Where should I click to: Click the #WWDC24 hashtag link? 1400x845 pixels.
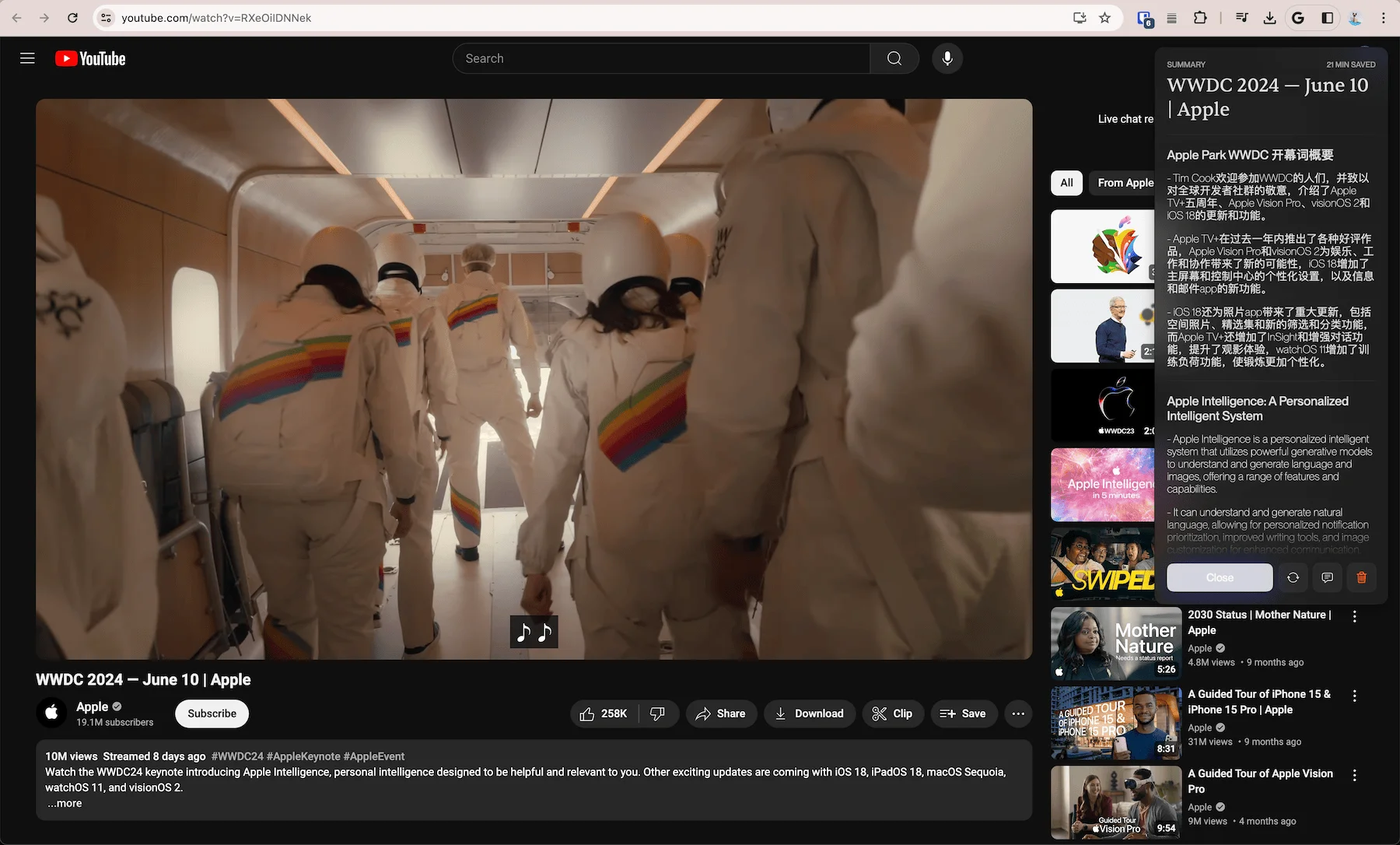pyautogui.click(x=237, y=756)
